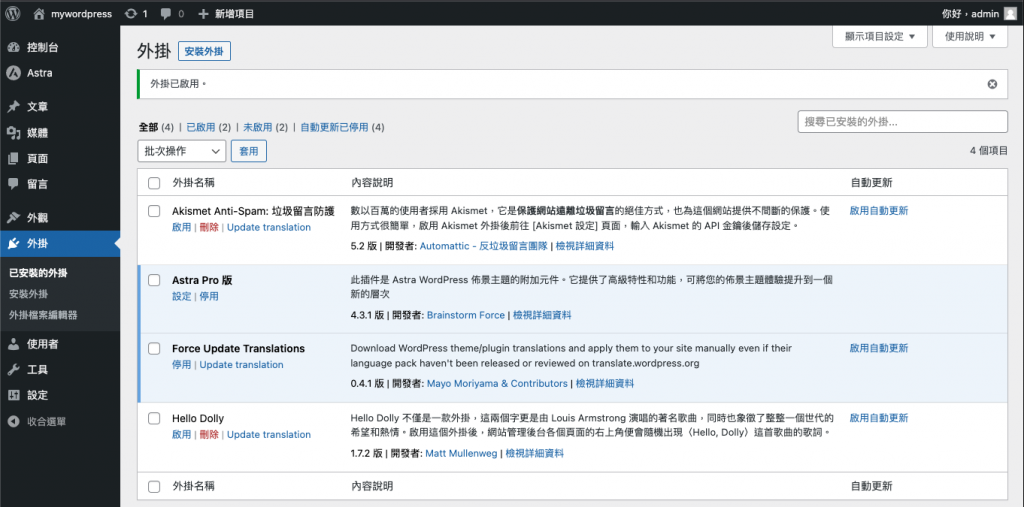This screenshot has height=507, width=1024.
Task: Enable auto-updates for Force Update Translations
Action: (x=879, y=349)
